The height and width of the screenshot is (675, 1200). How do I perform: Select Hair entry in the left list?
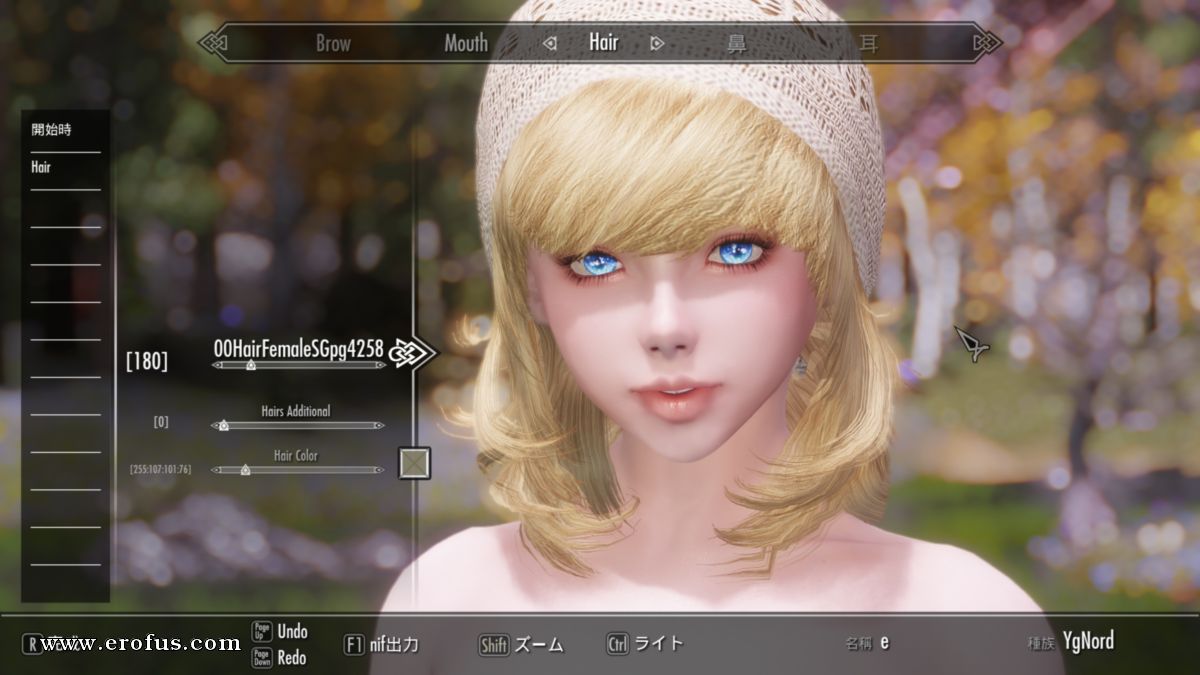coord(41,167)
